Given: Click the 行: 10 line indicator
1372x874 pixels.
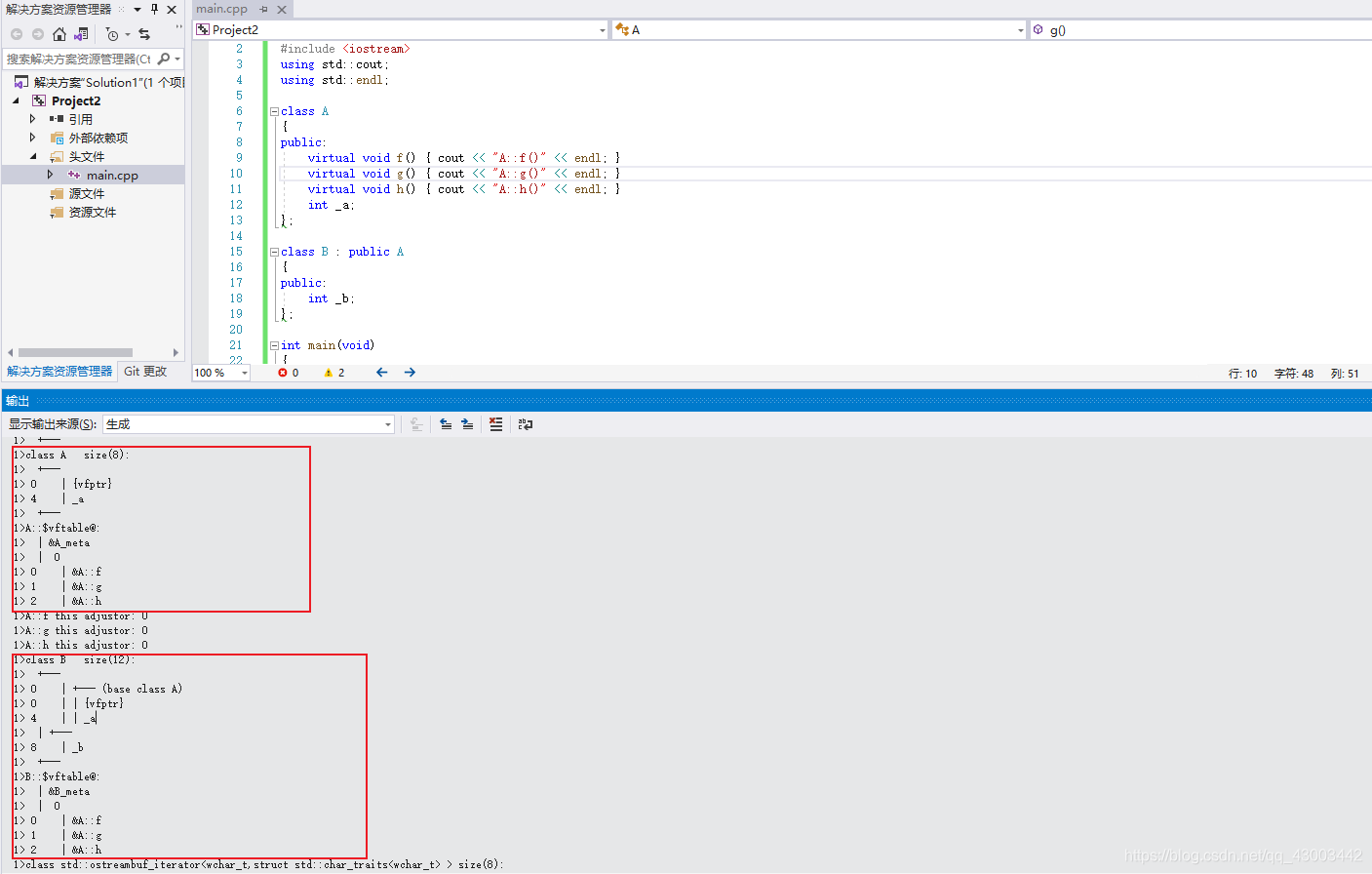Looking at the screenshot, I should click(1242, 374).
